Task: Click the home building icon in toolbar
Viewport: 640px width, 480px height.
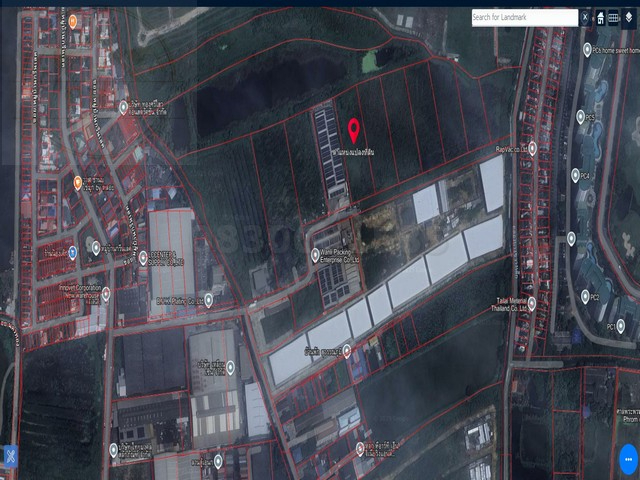Action: [599, 17]
